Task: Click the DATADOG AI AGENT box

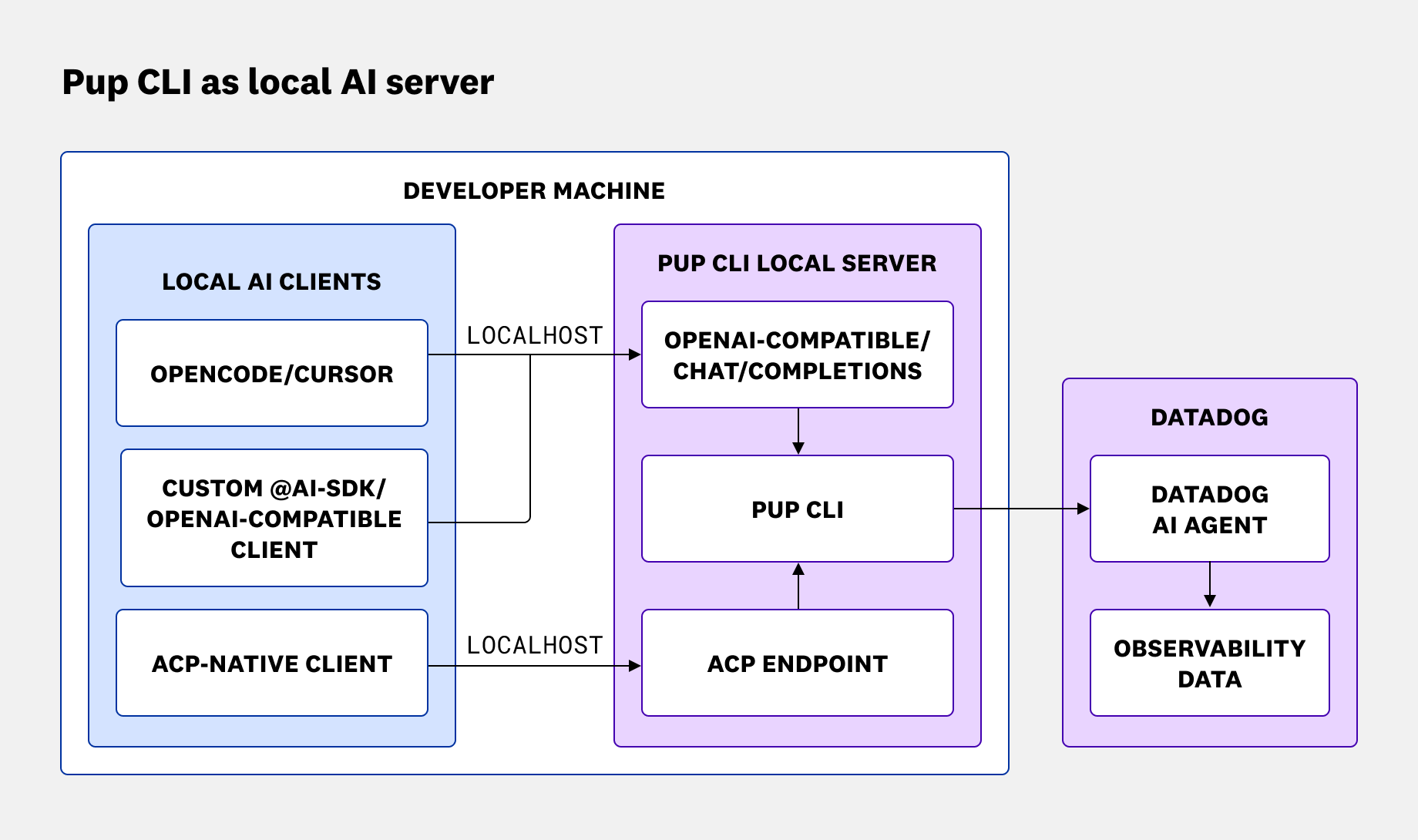Action: pos(1210,509)
